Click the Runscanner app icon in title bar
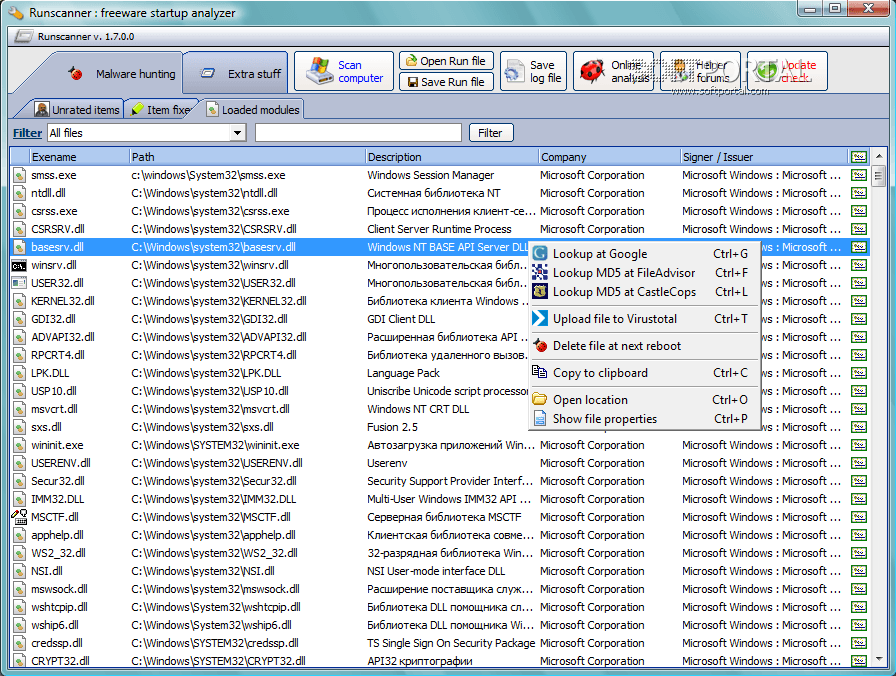 coord(16,13)
